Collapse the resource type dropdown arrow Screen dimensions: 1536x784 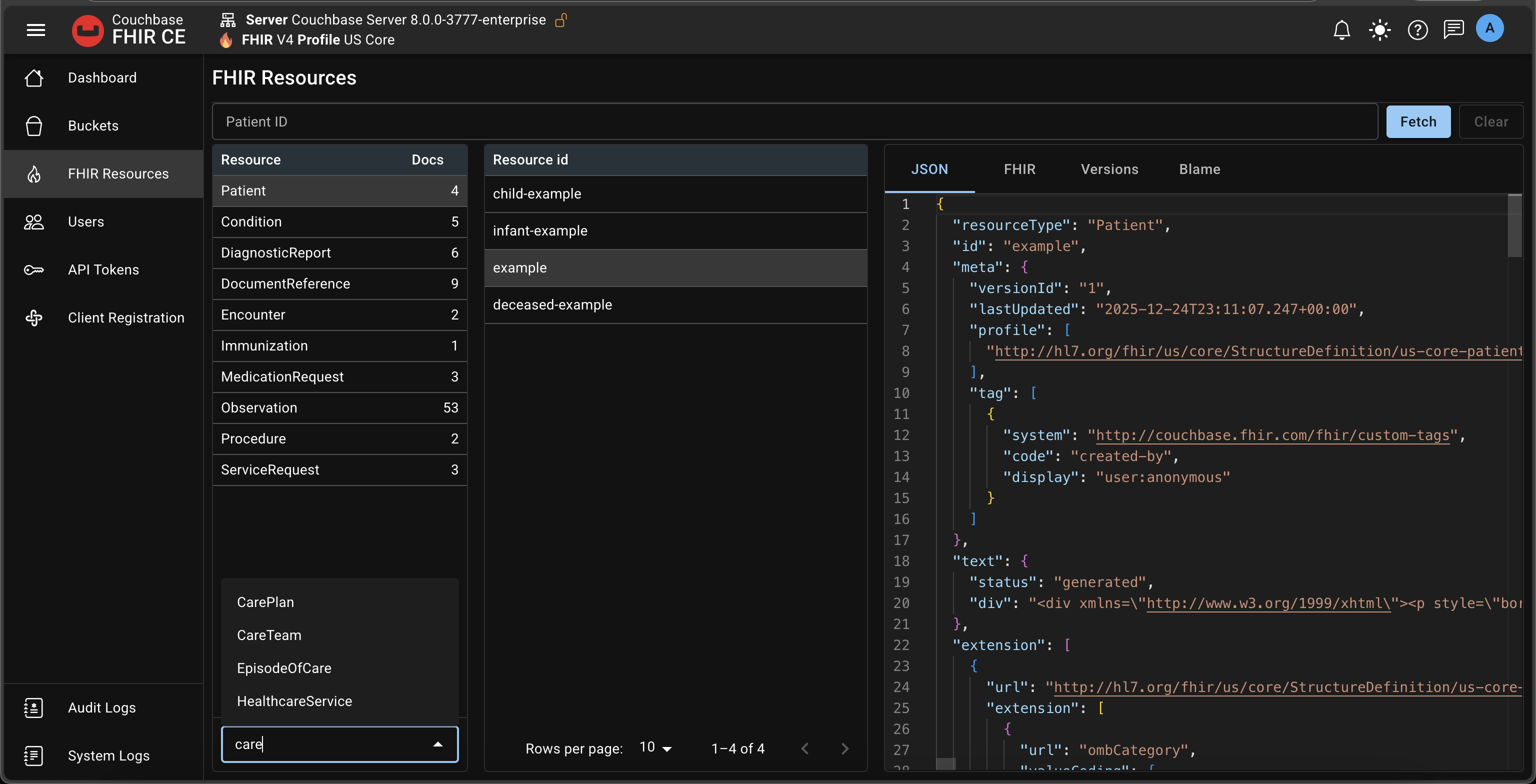(437, 744)
